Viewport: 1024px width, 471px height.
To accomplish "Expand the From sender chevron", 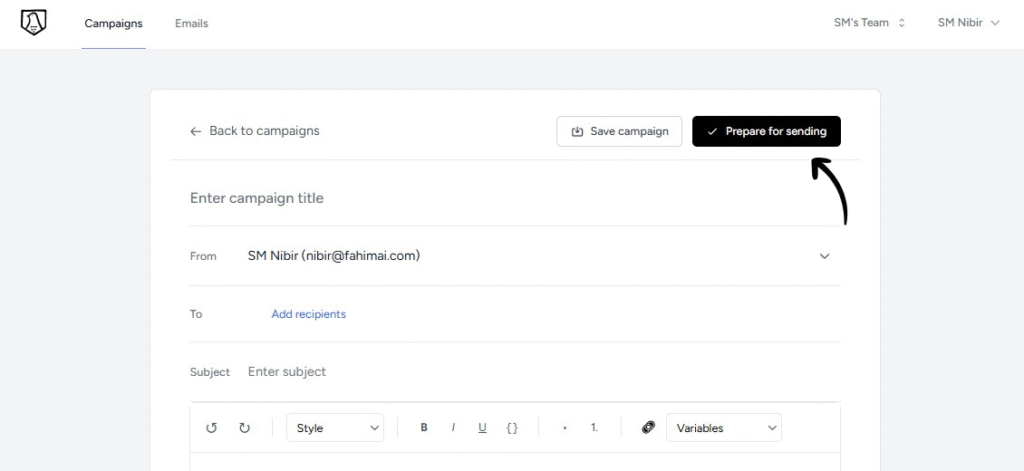I will click(x=824, y=256).
